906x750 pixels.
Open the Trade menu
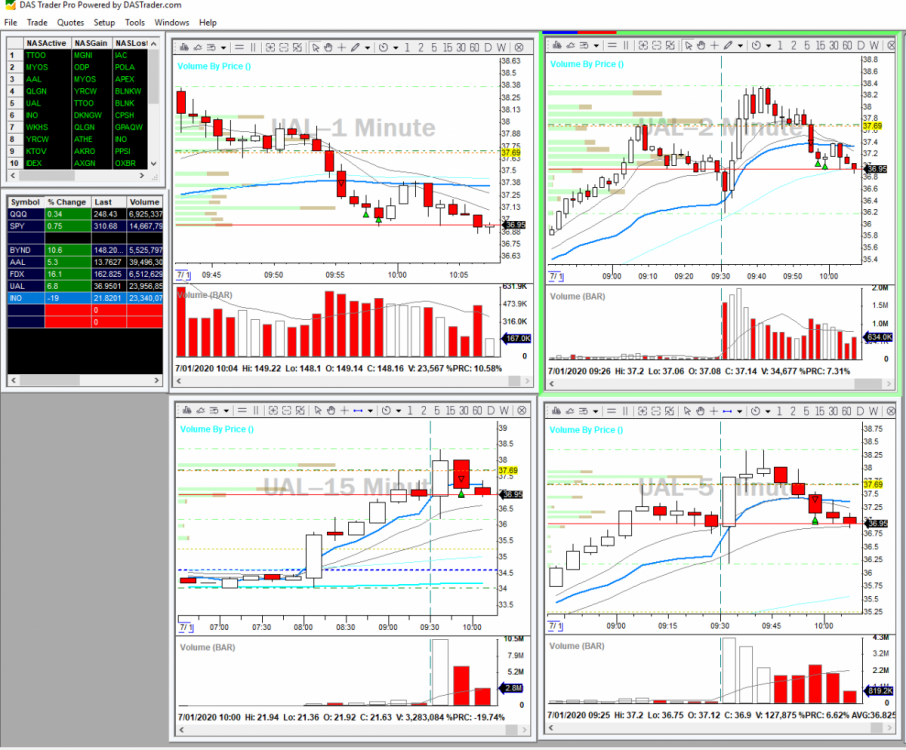pos(37,22)
